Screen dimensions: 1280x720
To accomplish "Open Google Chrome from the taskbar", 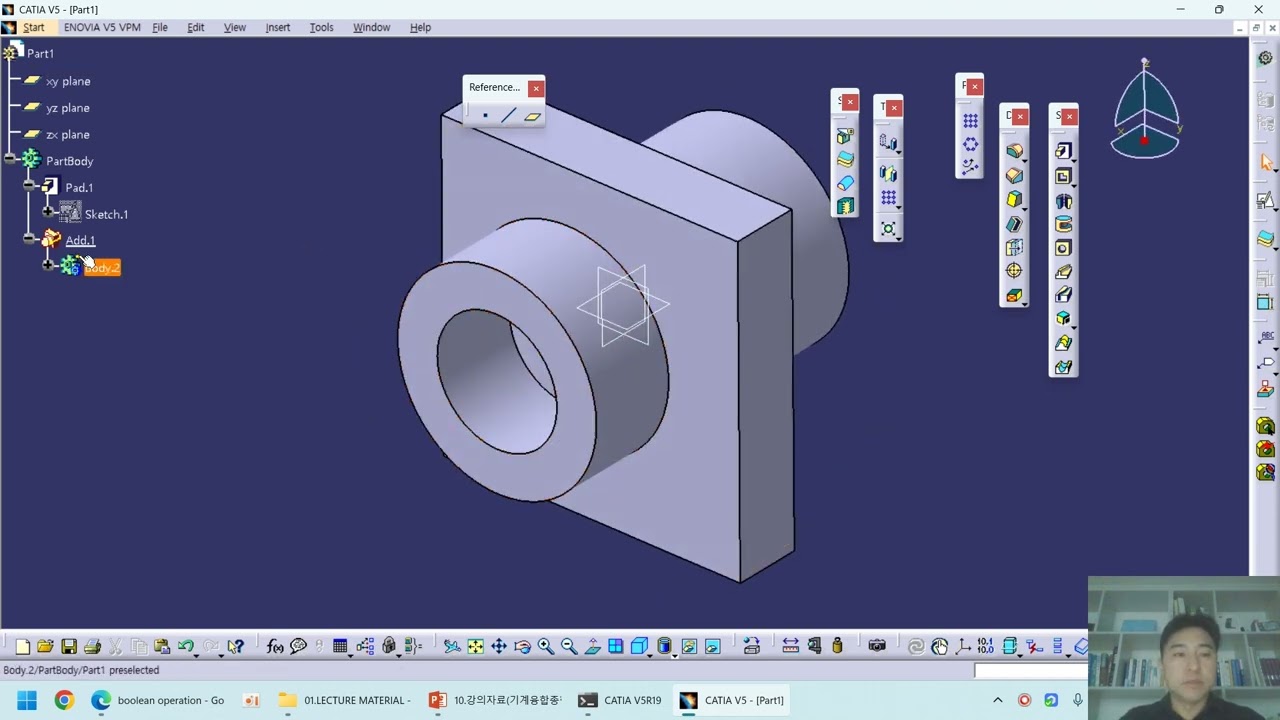I will coord(64,700).
